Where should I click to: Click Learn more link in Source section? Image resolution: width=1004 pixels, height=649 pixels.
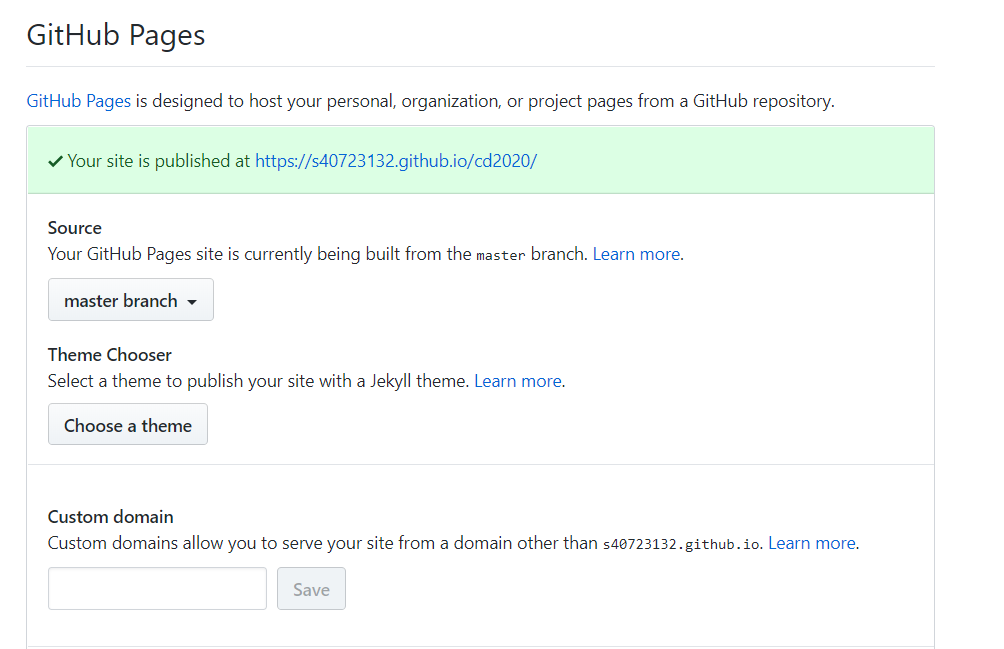point(636,254)
